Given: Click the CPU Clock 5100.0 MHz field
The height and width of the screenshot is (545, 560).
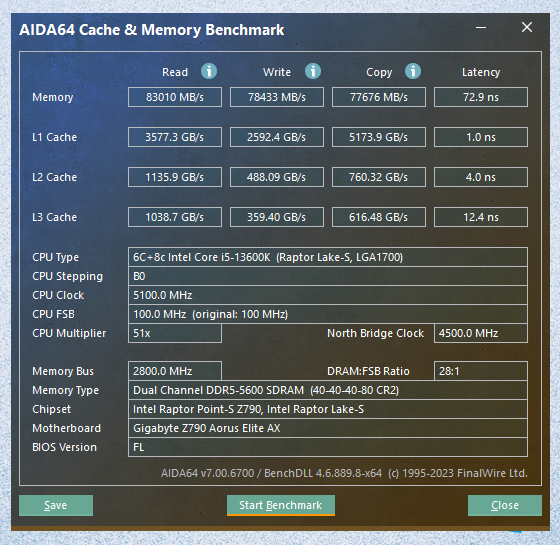Looking at the screenshot, I should [x=328, y=295].
